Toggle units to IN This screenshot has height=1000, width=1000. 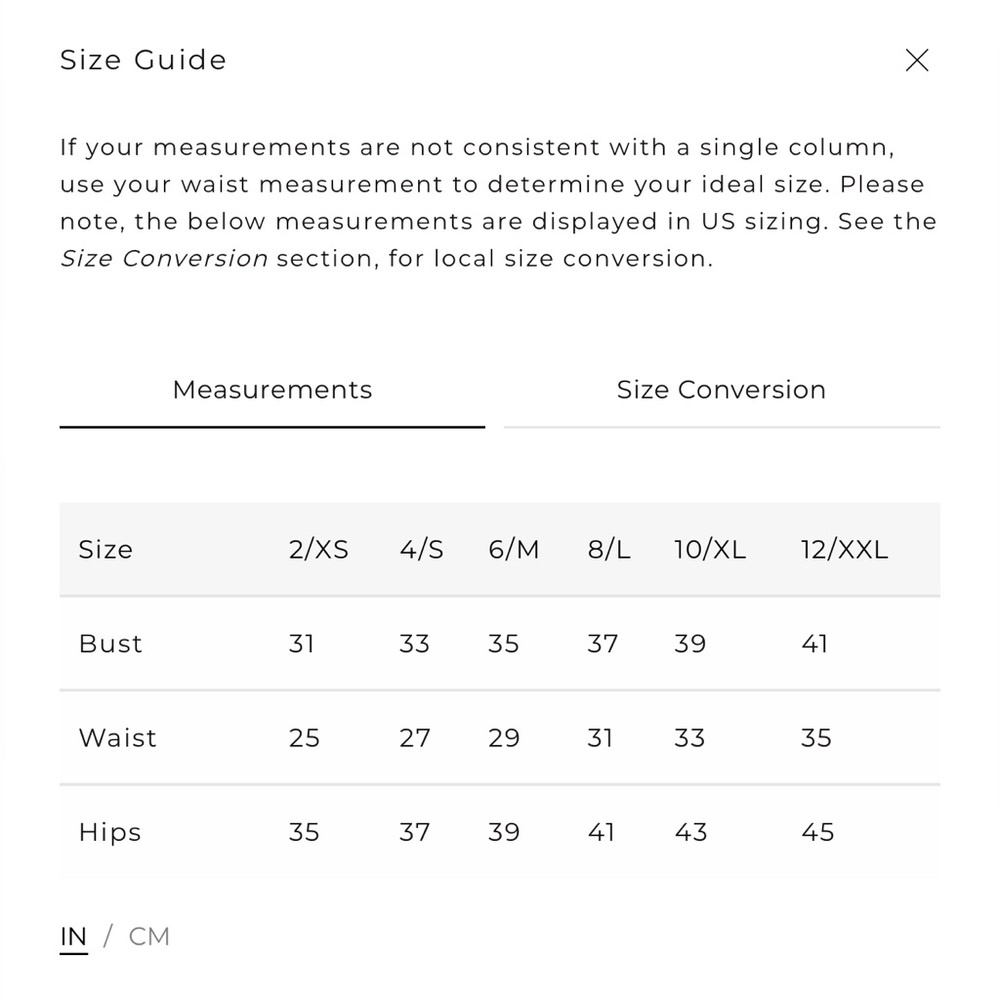point(73,937)
